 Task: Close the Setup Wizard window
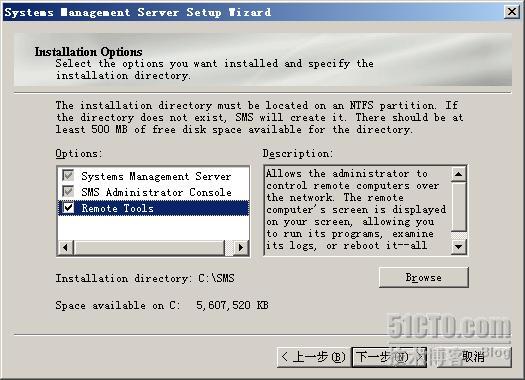(512, 12)
